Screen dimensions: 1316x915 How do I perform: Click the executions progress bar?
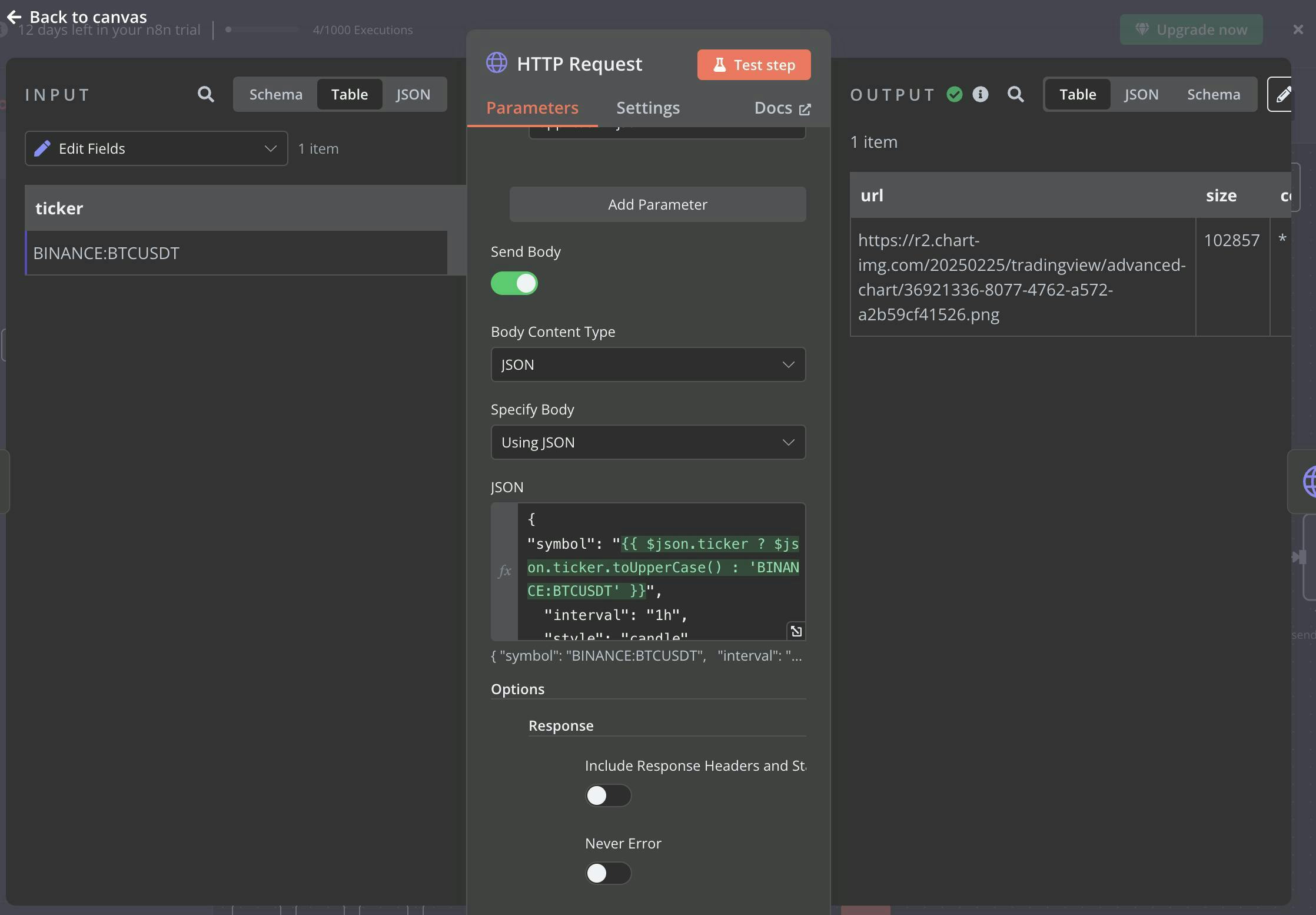(264, 29)
